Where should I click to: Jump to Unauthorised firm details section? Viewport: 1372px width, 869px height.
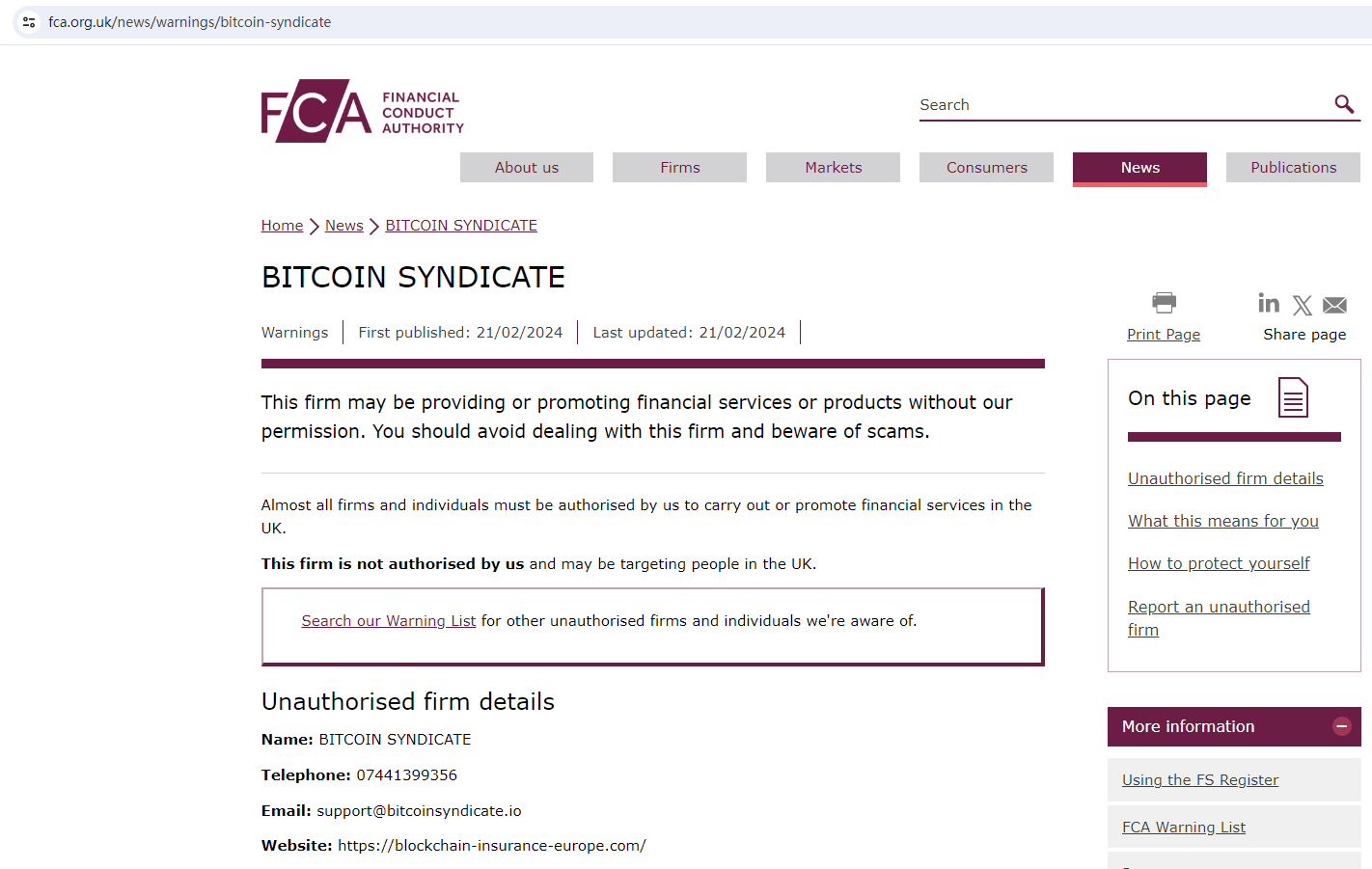[x=1225, y=477]
